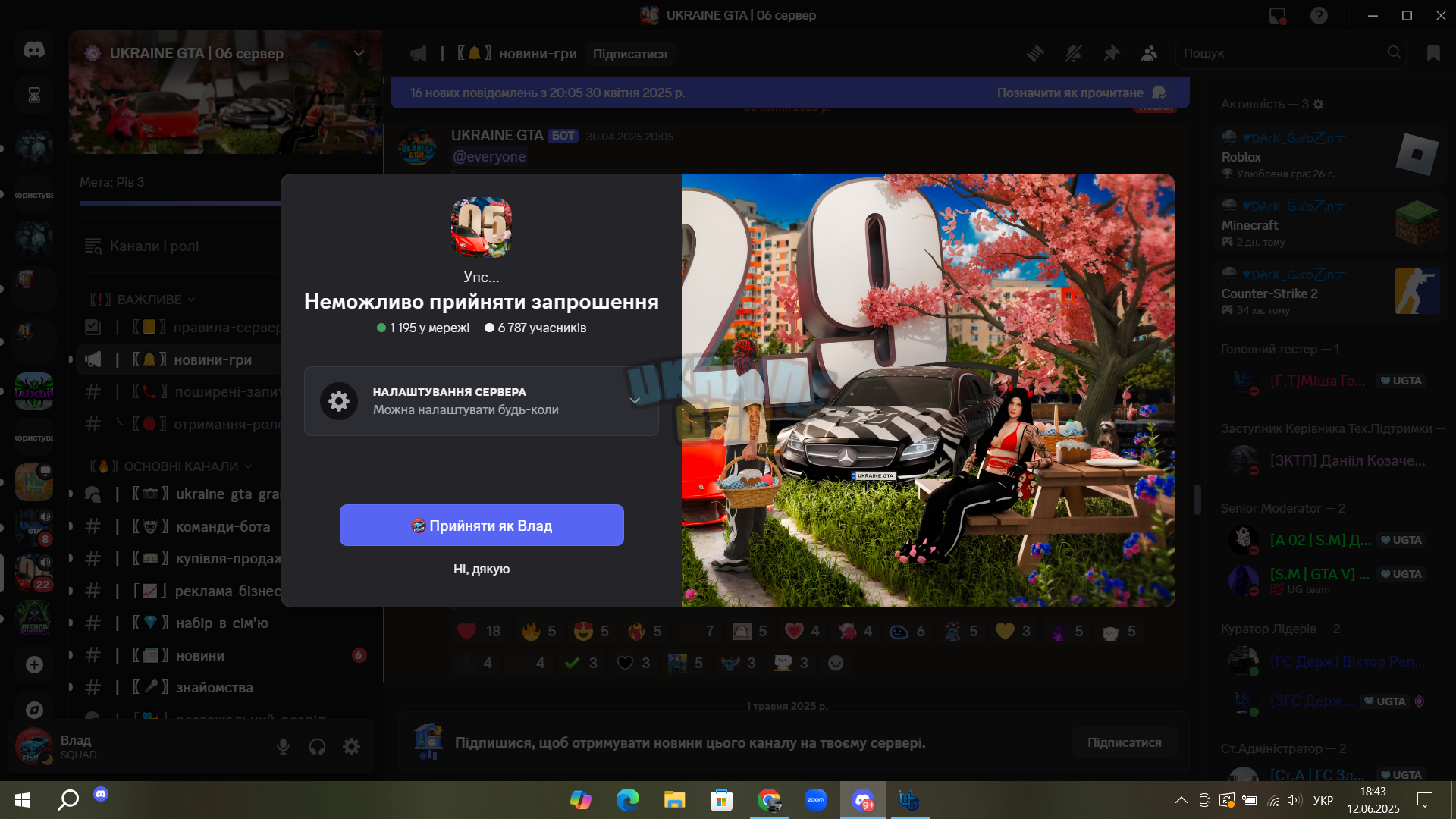Viewport: 1456px width, 819px height.
Task: Click Позначити як прочитане
Action: pos(1081,93)
